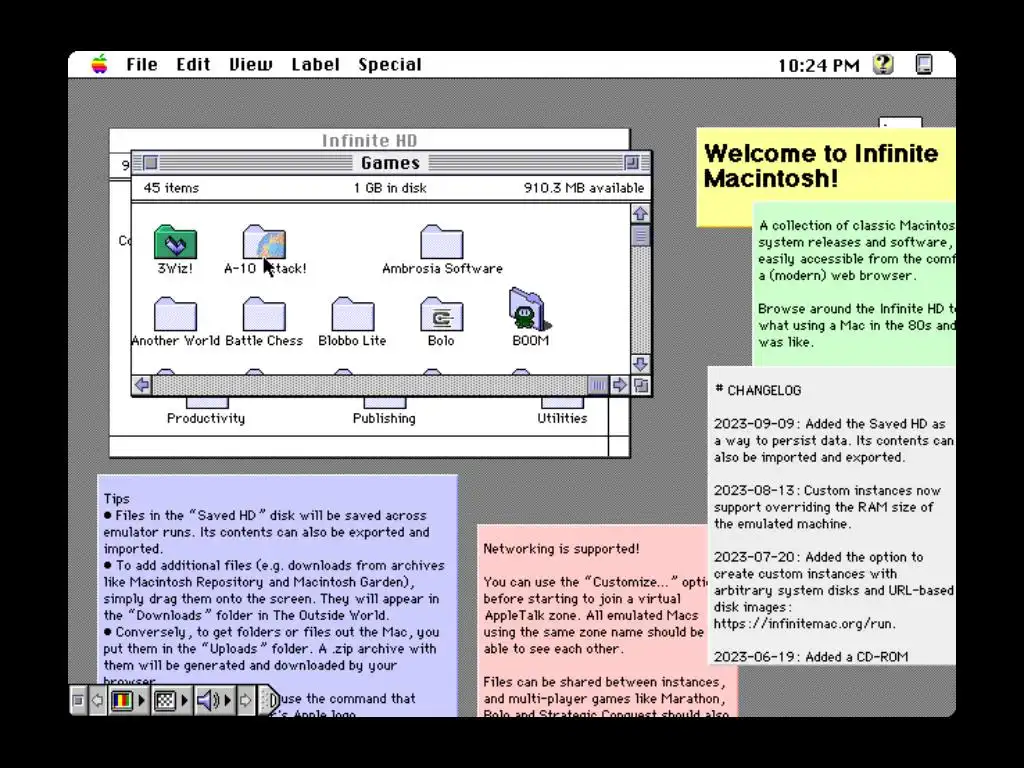Click the '1 GB in disk' status text
Image resolution: width=1024 pixels, height=768 pixels.
(390, 188)
